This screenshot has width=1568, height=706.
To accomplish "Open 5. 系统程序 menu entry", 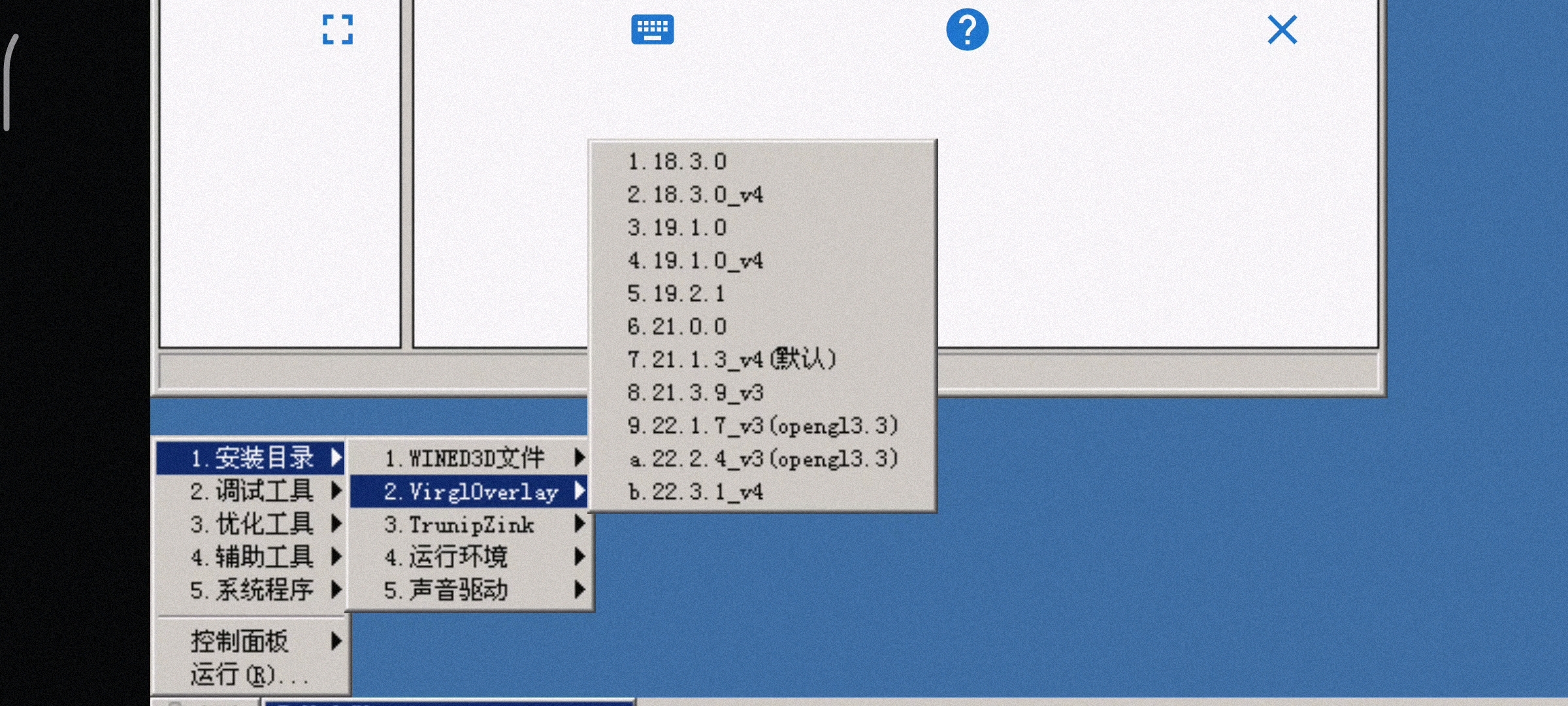I will 250,590.
